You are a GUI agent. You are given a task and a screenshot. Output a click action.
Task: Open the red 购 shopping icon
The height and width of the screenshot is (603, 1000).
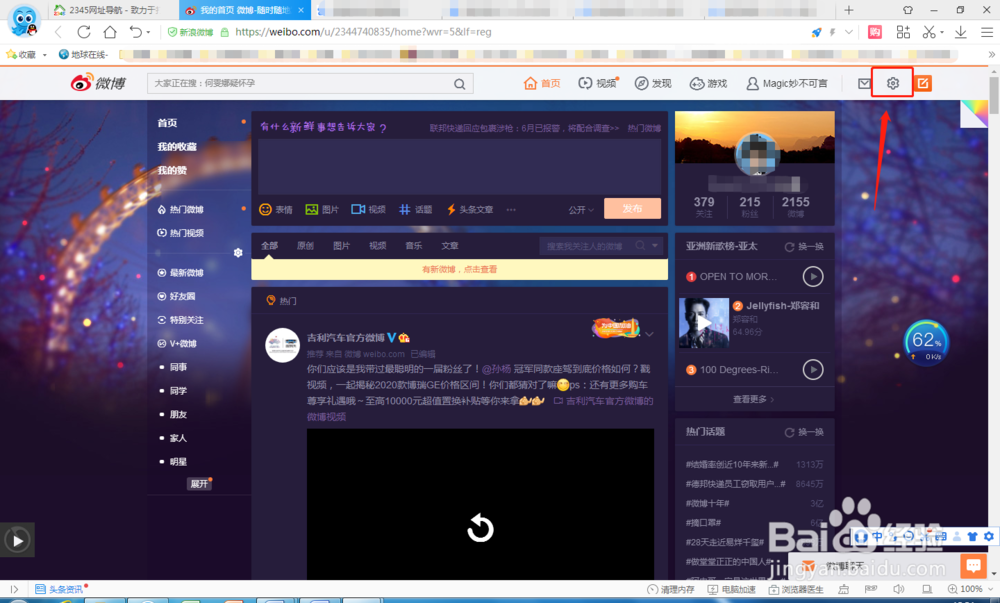[x=875, y=32]
